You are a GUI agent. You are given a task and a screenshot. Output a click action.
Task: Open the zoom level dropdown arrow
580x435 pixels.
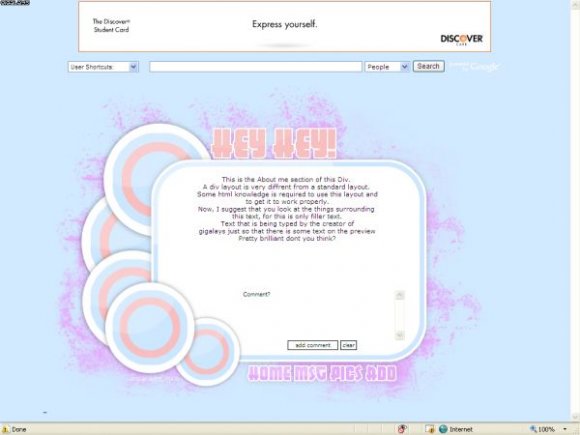565,429
